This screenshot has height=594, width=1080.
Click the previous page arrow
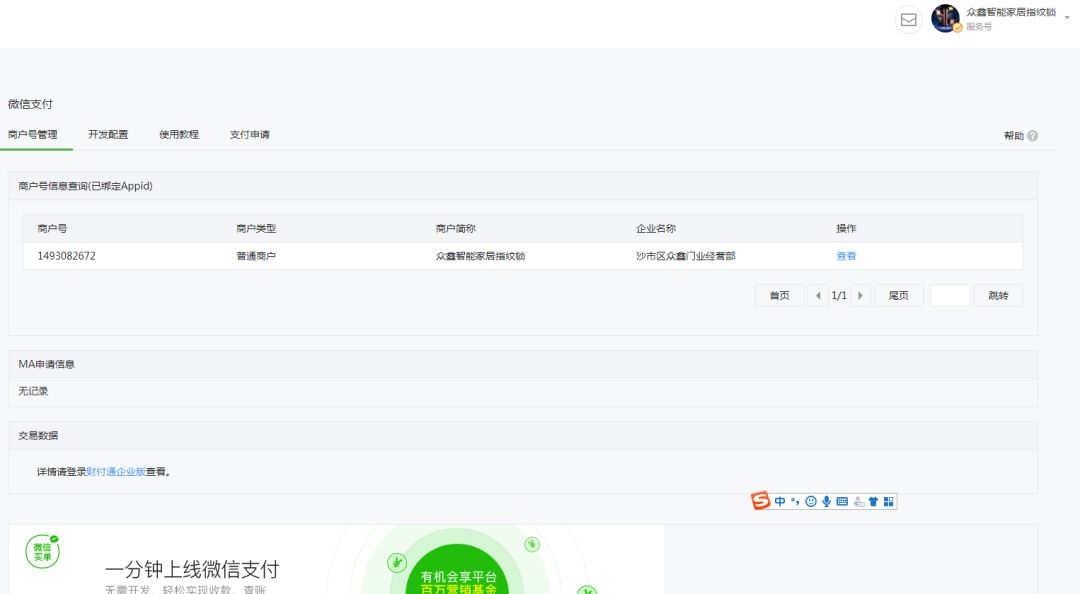(818, 296)
